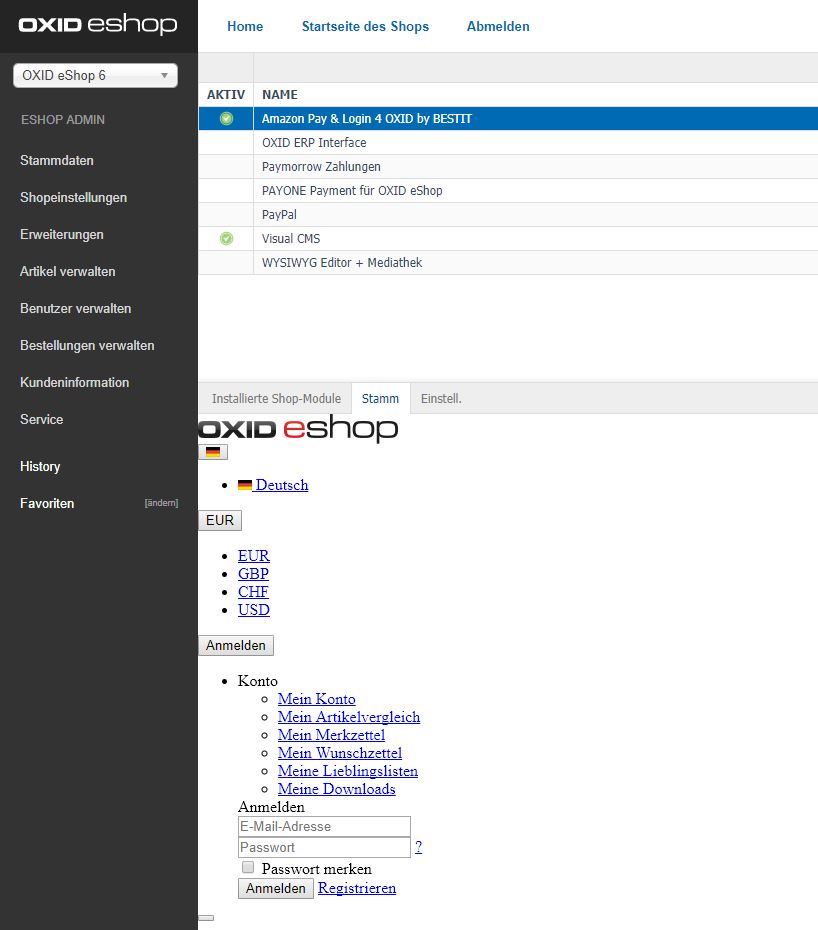
Task: Click the OXID eShop logo in preview pane
Action: pyautogui.click(x=298, y=430)
